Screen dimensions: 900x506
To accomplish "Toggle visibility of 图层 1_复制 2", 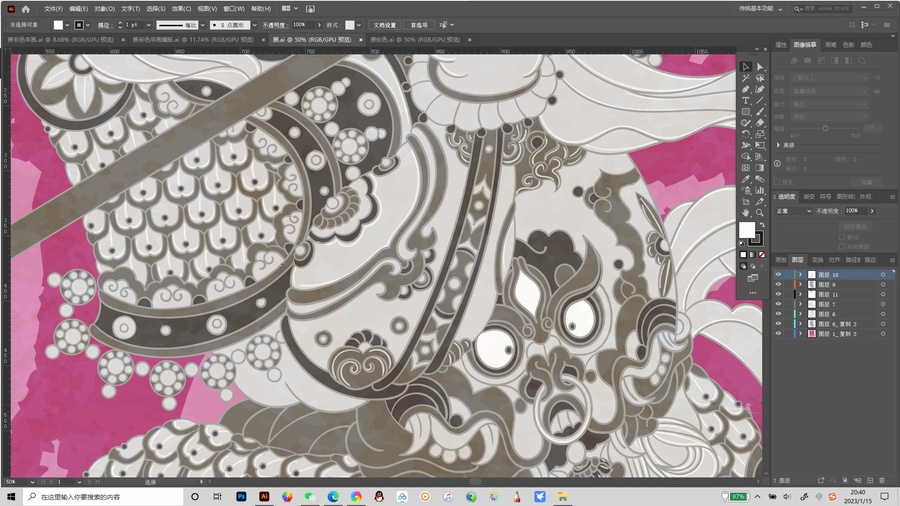I will (x=778, y=333).
